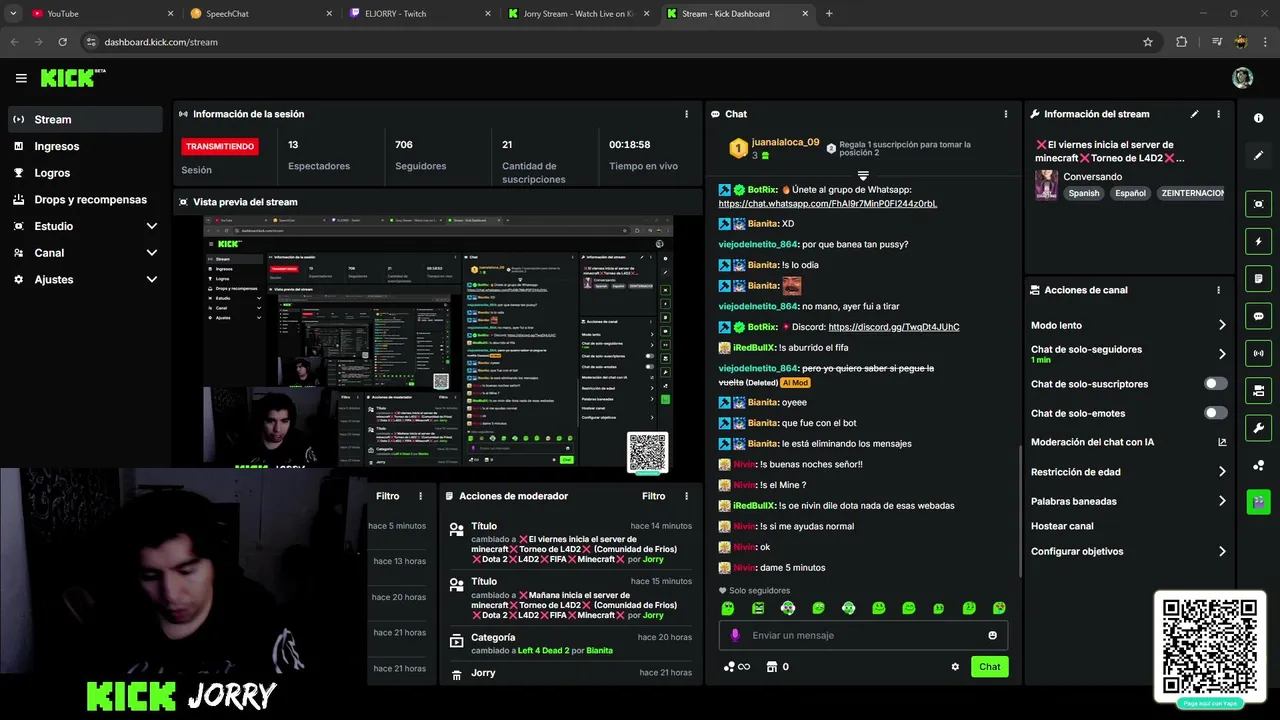Click the chat panel scrollbar
Viewport: 1280px width, 720px height.
point(1019,510)
